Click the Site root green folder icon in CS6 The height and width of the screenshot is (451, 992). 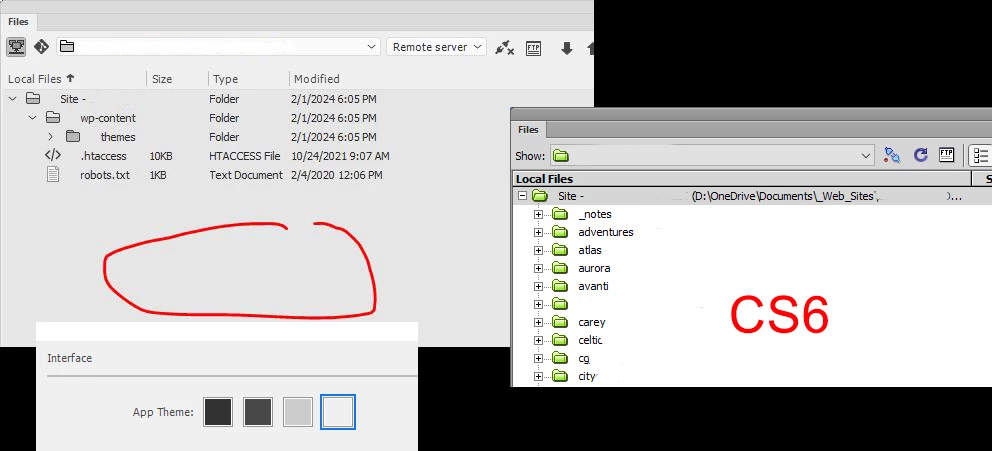coord(540,195)
